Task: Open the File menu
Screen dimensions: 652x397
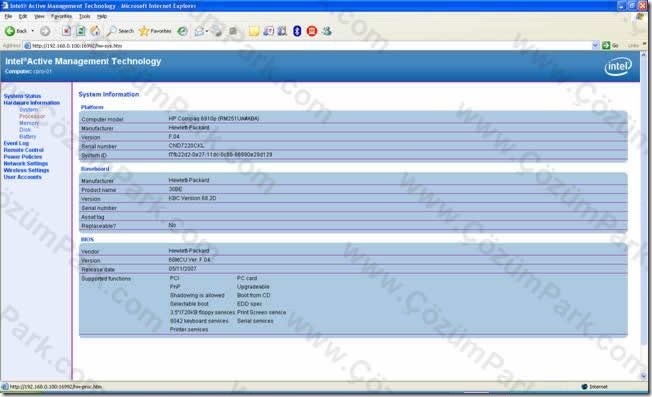Action: point(8,16)
